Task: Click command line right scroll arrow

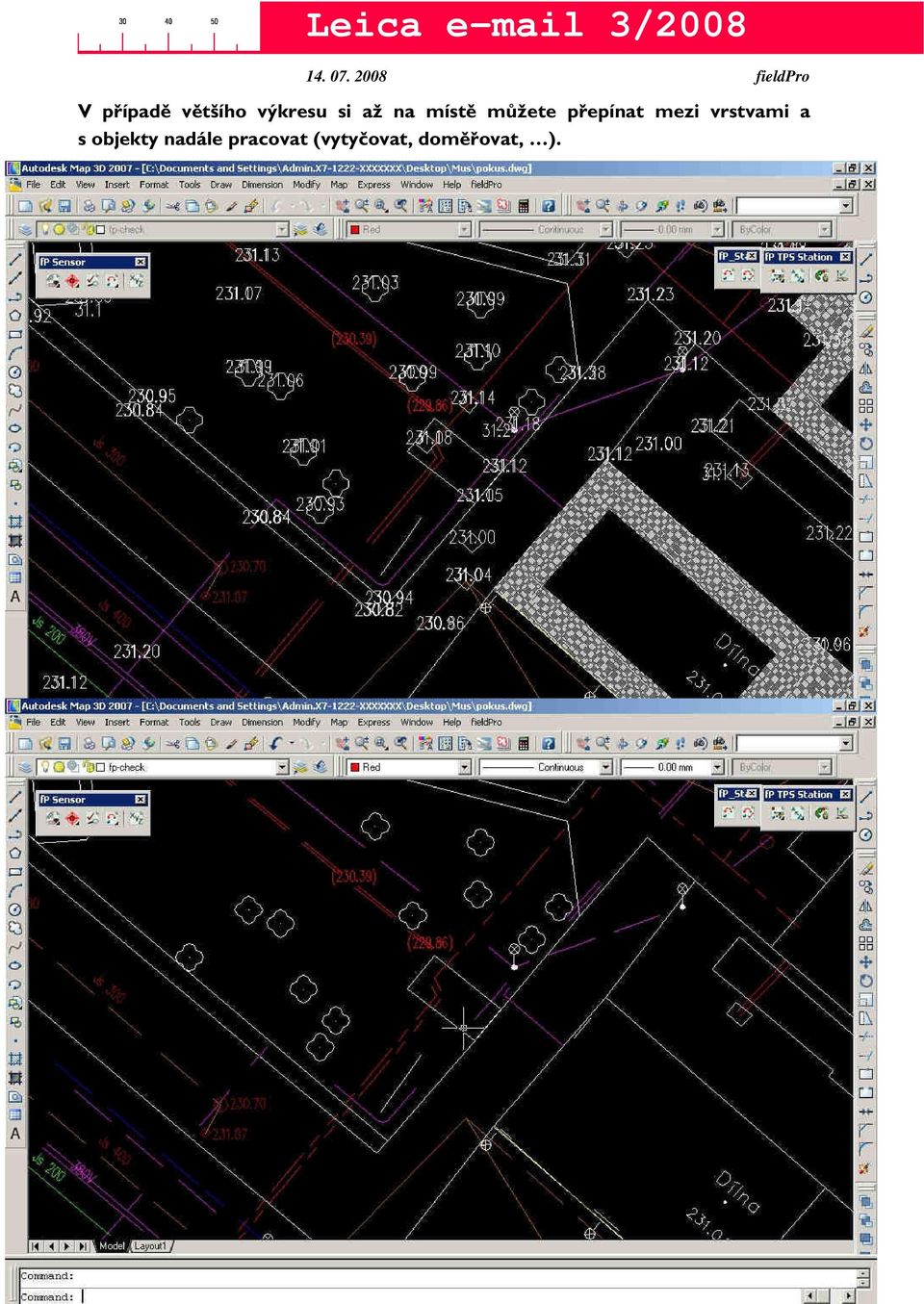Action: tap(848, 1296)
